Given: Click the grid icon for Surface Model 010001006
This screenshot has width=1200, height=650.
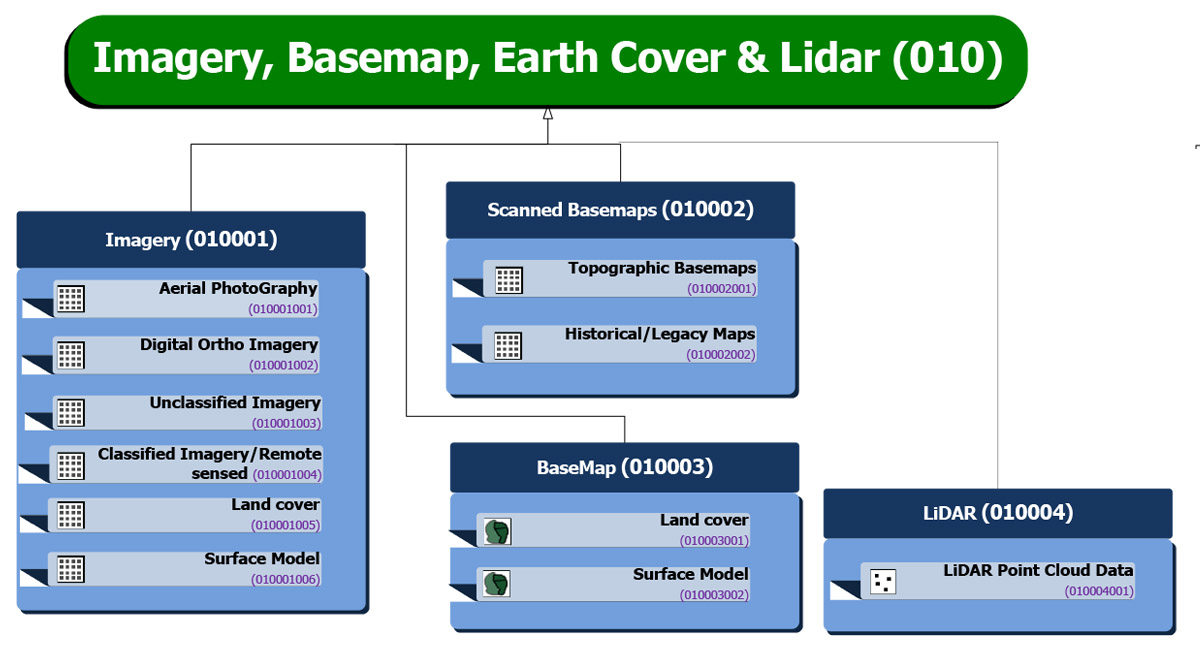Looking at the screenshot, I should pos(70,569).
